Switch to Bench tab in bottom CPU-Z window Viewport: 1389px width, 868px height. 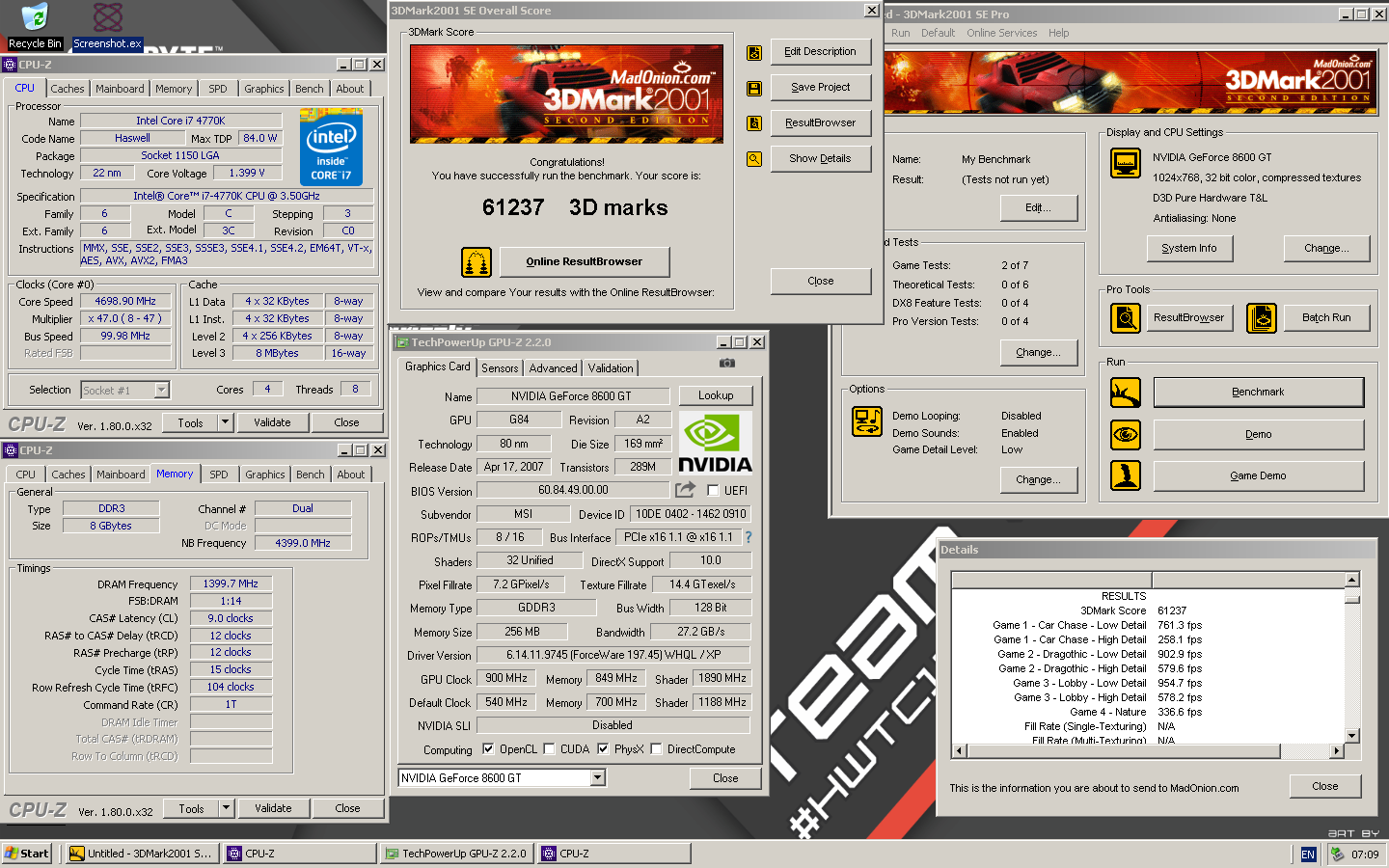(x=311, y=475)
